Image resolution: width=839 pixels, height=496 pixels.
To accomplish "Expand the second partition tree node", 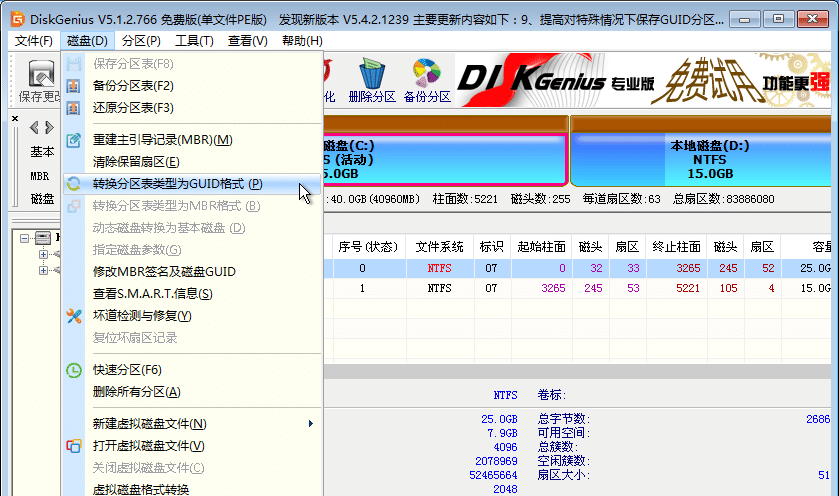I will 43,270.
